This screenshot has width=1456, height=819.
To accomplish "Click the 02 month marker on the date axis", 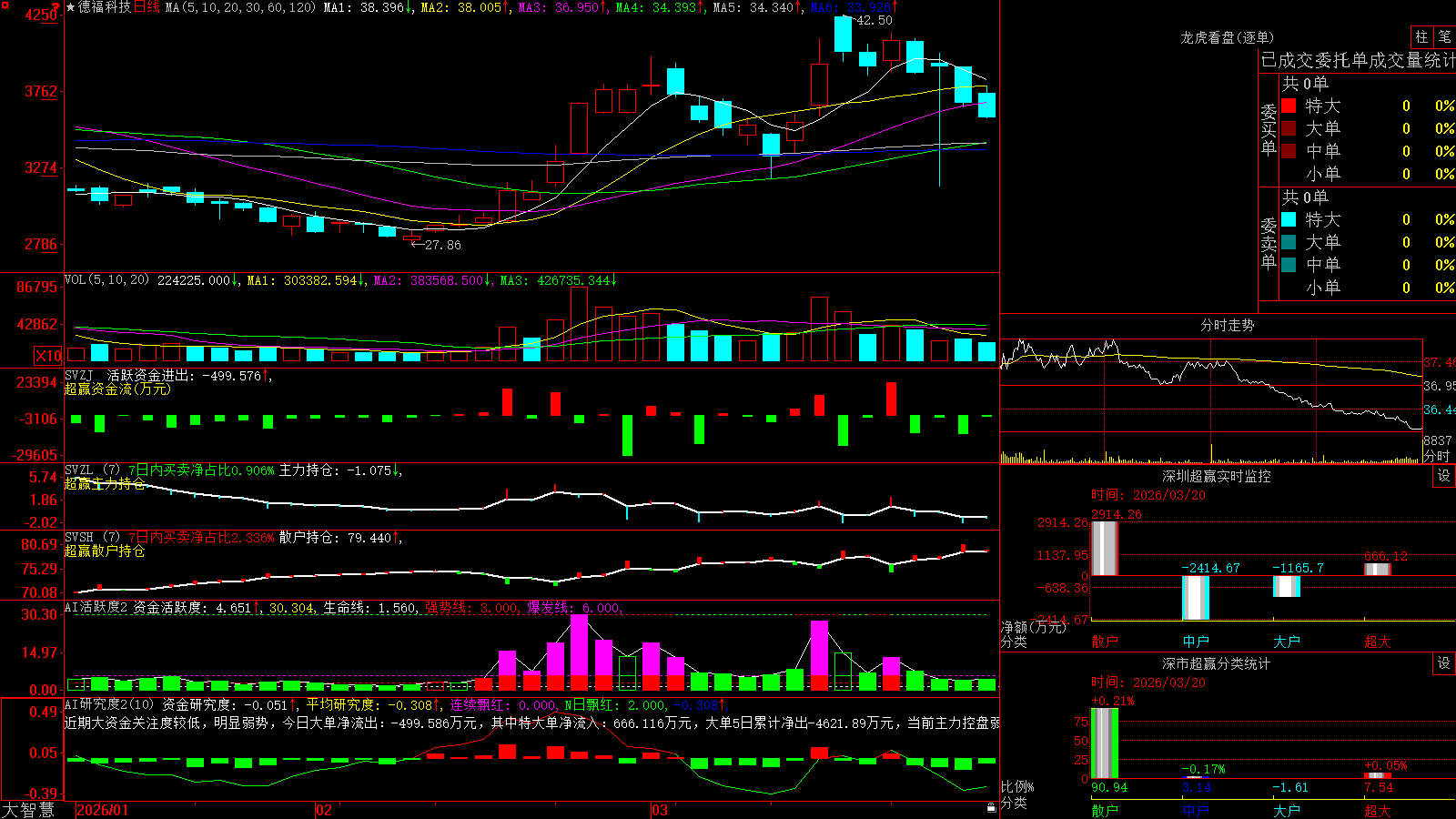I will (x=323, y=810).
